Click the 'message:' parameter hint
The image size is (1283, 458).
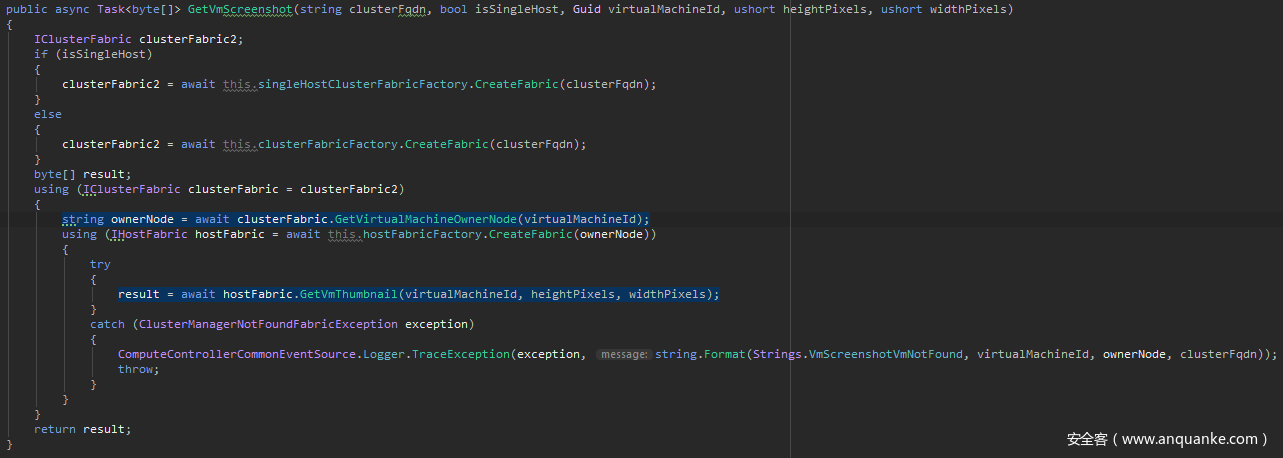(623, 355)
